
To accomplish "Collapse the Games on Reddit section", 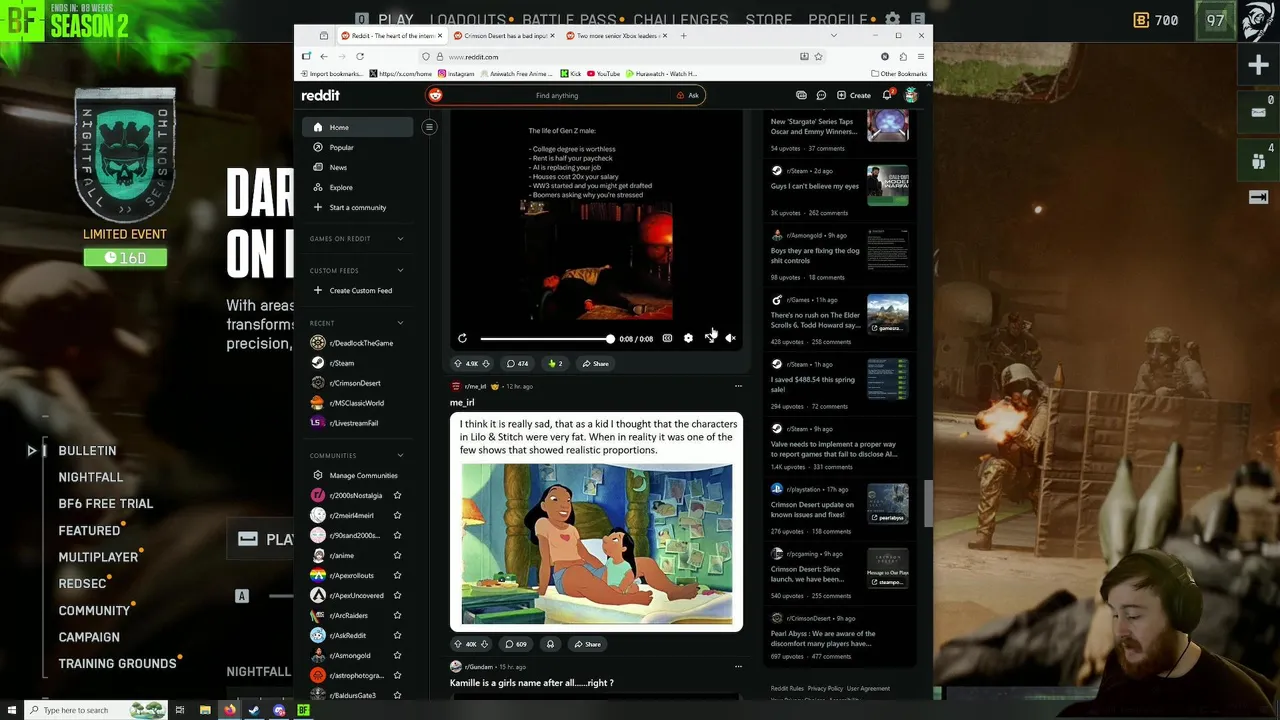I will pos(400,239).
